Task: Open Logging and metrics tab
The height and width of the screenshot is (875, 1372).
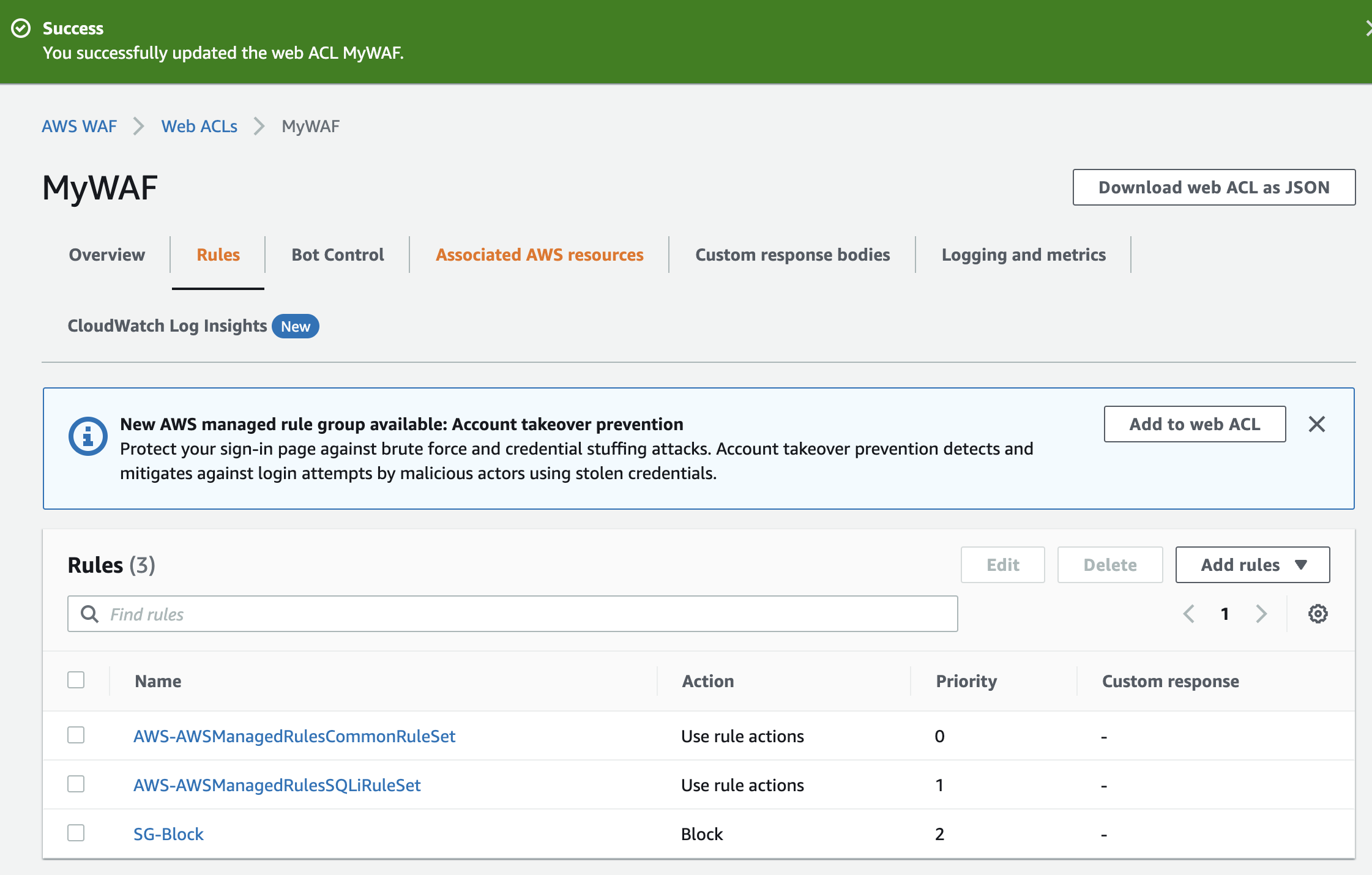Action: [1024, 255]
